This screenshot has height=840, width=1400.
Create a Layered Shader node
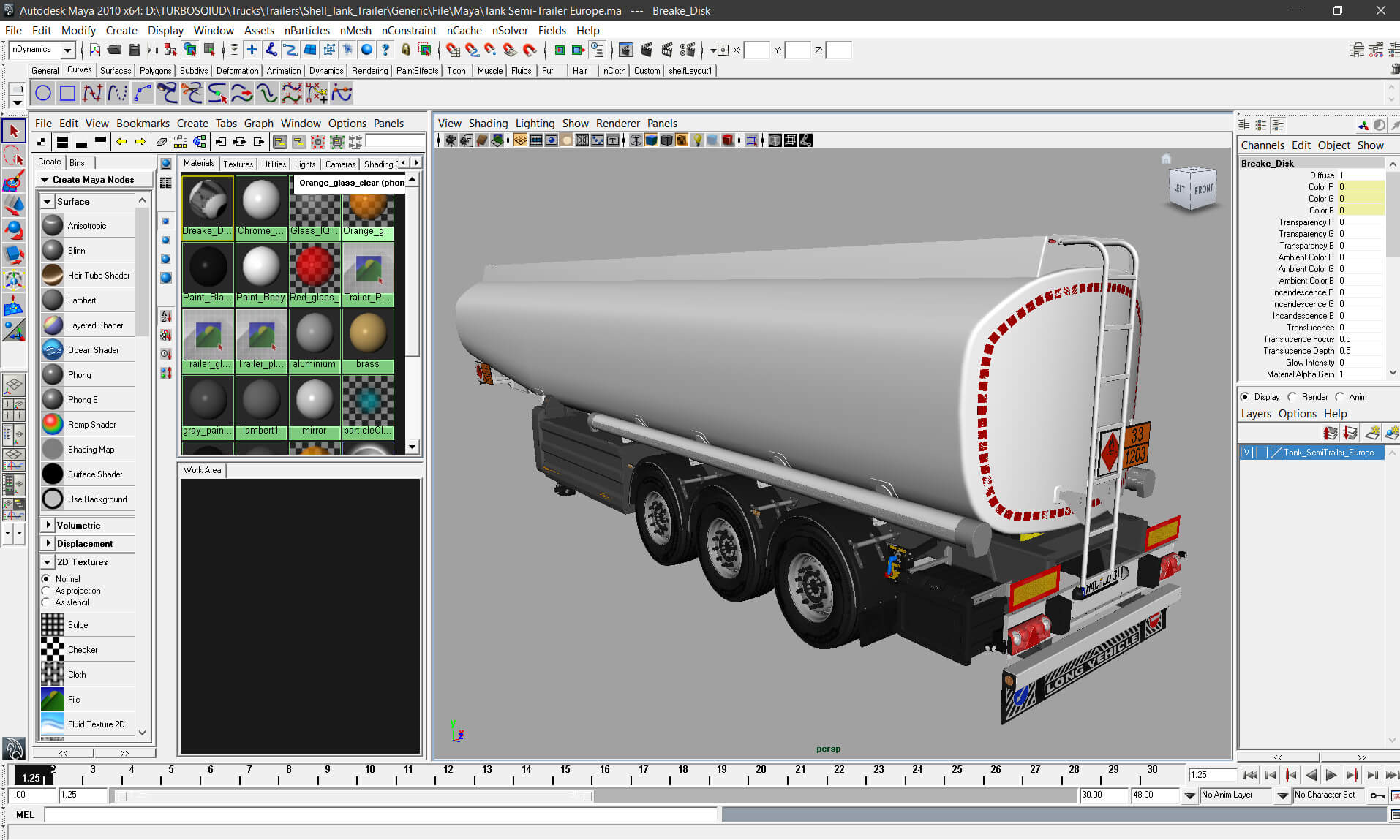click(88, 325)
